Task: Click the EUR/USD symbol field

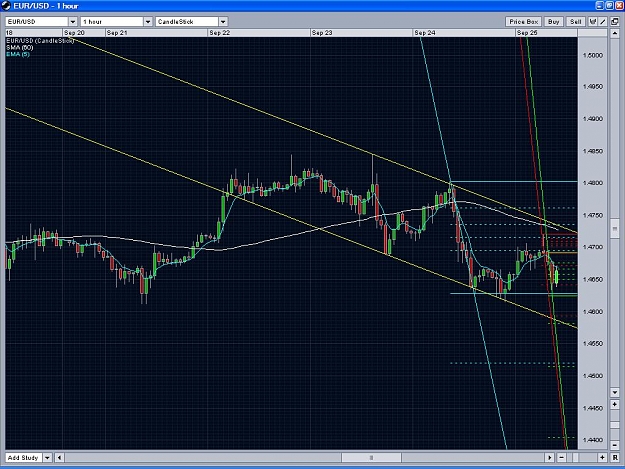Action: point(37,22)
